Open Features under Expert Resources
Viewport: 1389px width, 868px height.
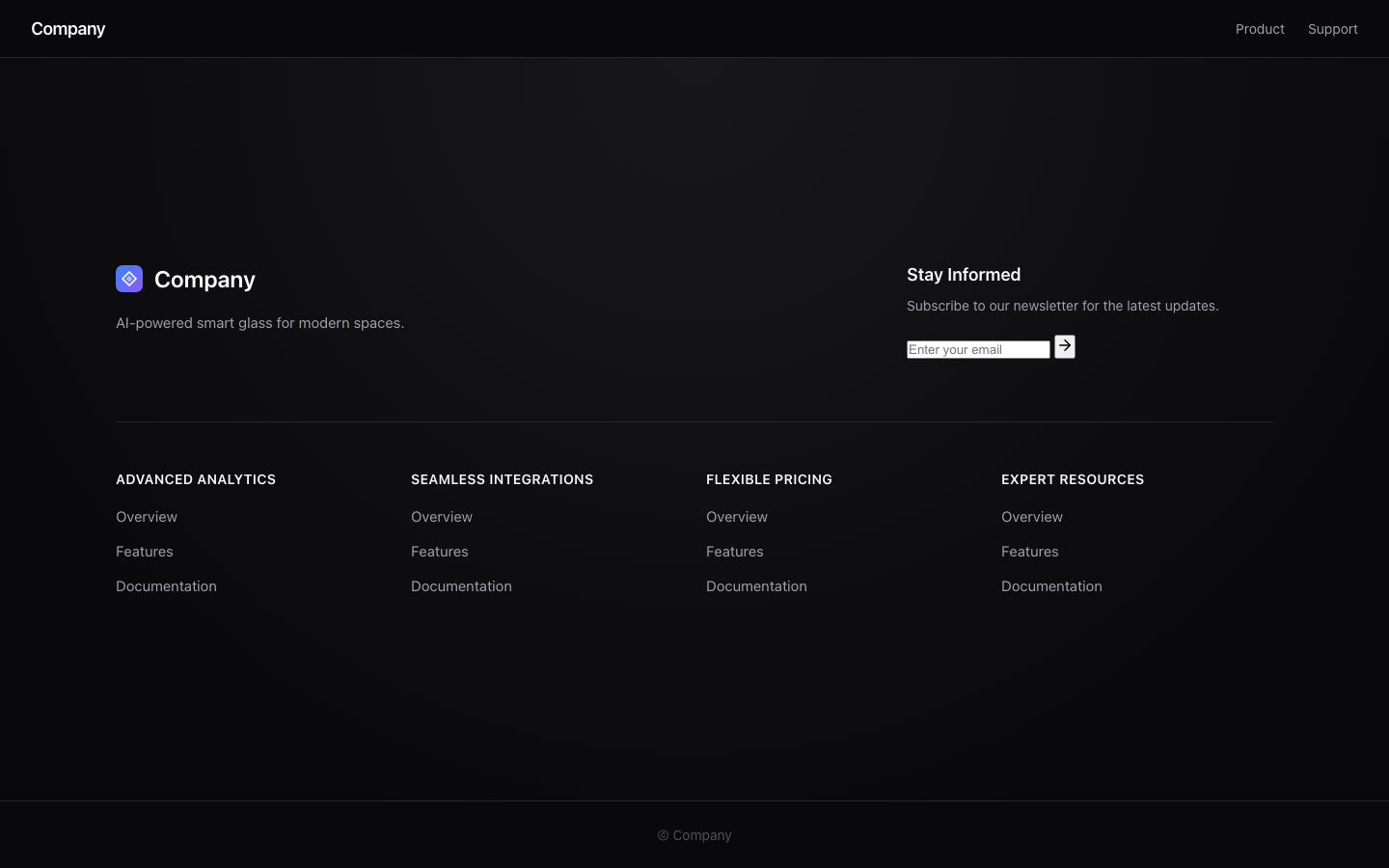(1030, 552)
